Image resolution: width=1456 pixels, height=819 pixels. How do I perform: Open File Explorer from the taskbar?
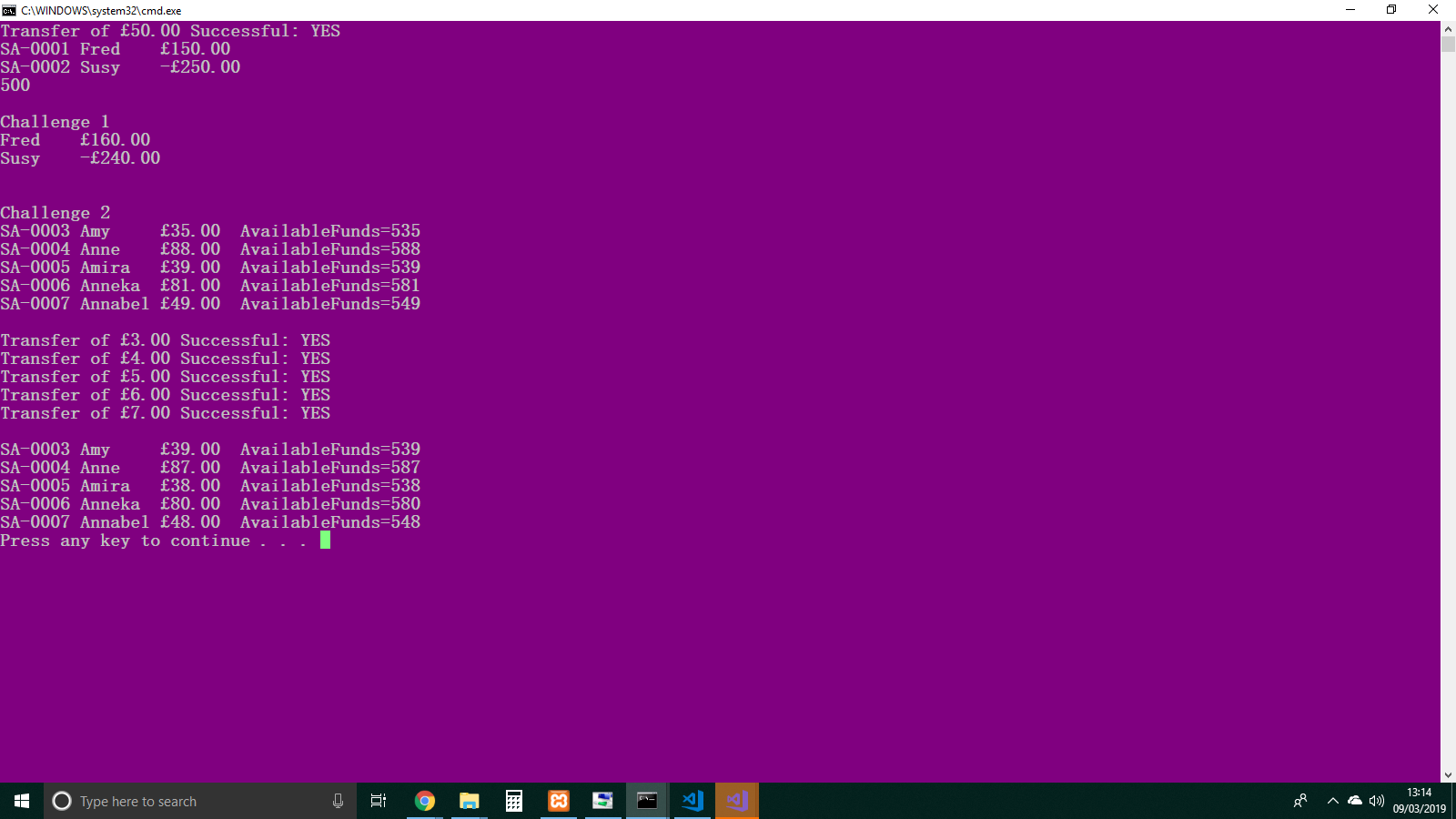[x=469, y=801]
